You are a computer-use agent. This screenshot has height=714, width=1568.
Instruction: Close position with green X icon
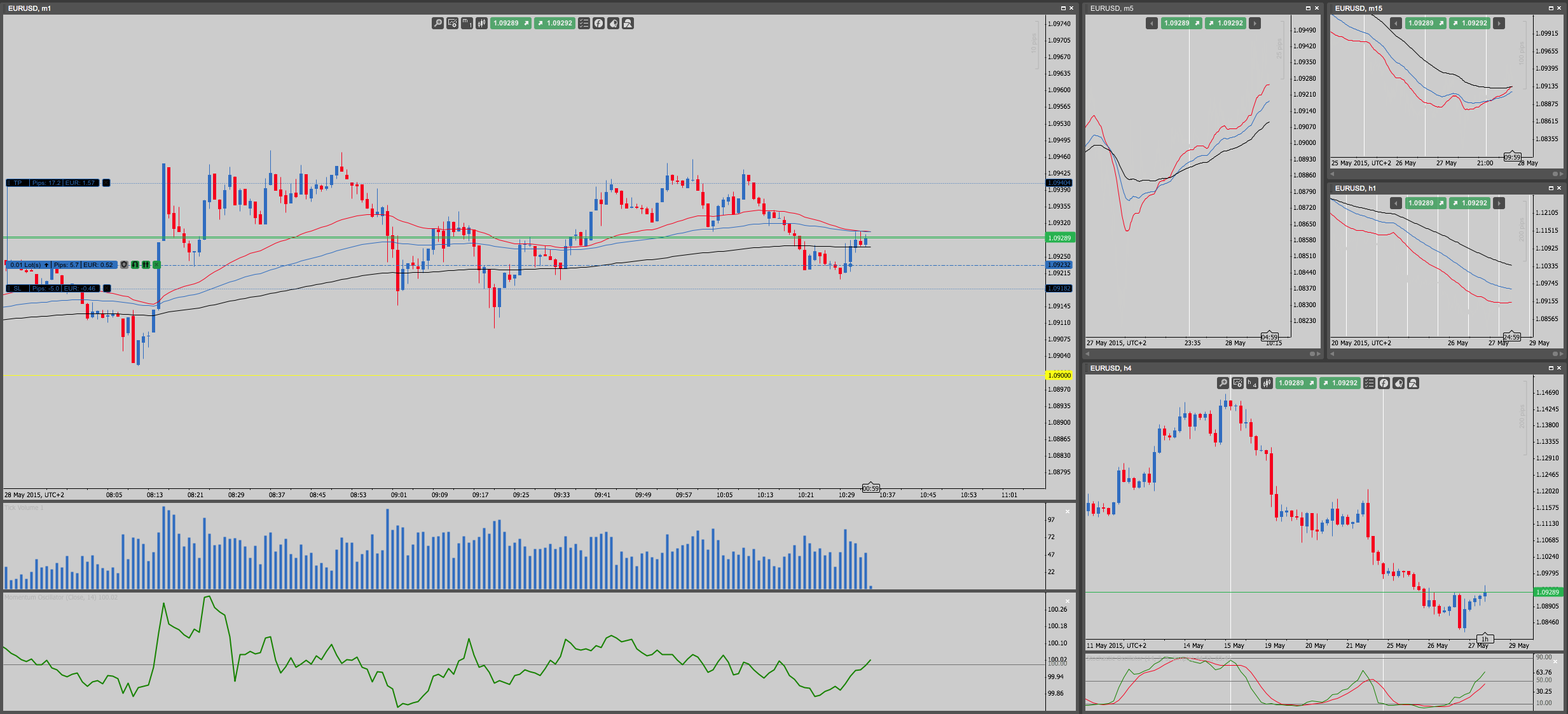pos(156,265)
